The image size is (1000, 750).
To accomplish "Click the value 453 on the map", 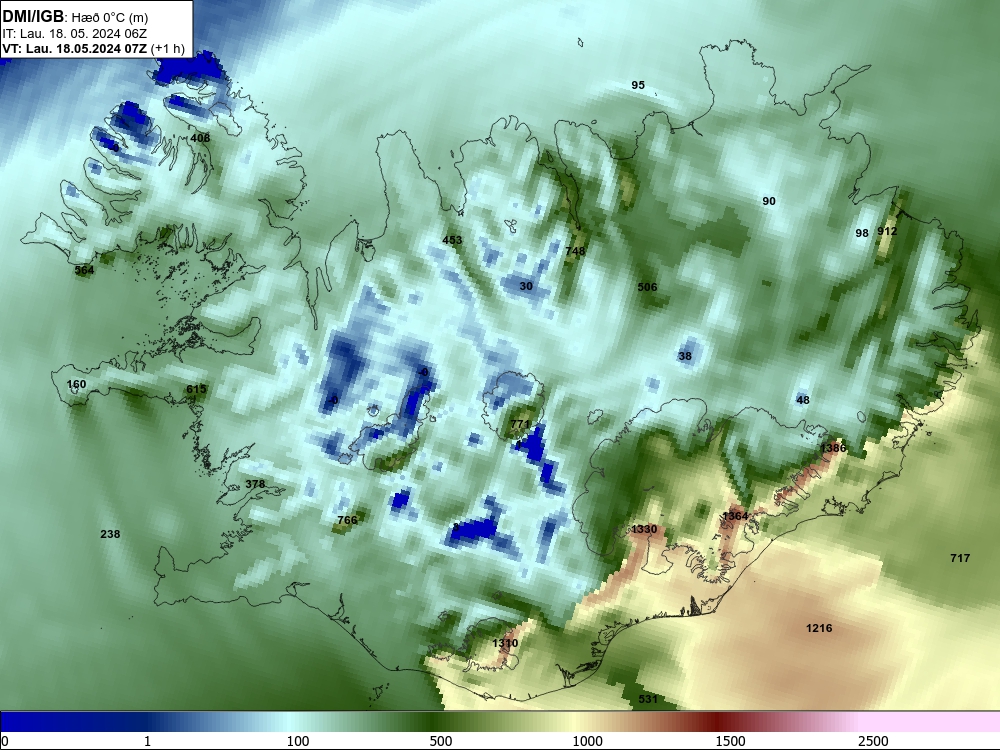I will 452,240.
